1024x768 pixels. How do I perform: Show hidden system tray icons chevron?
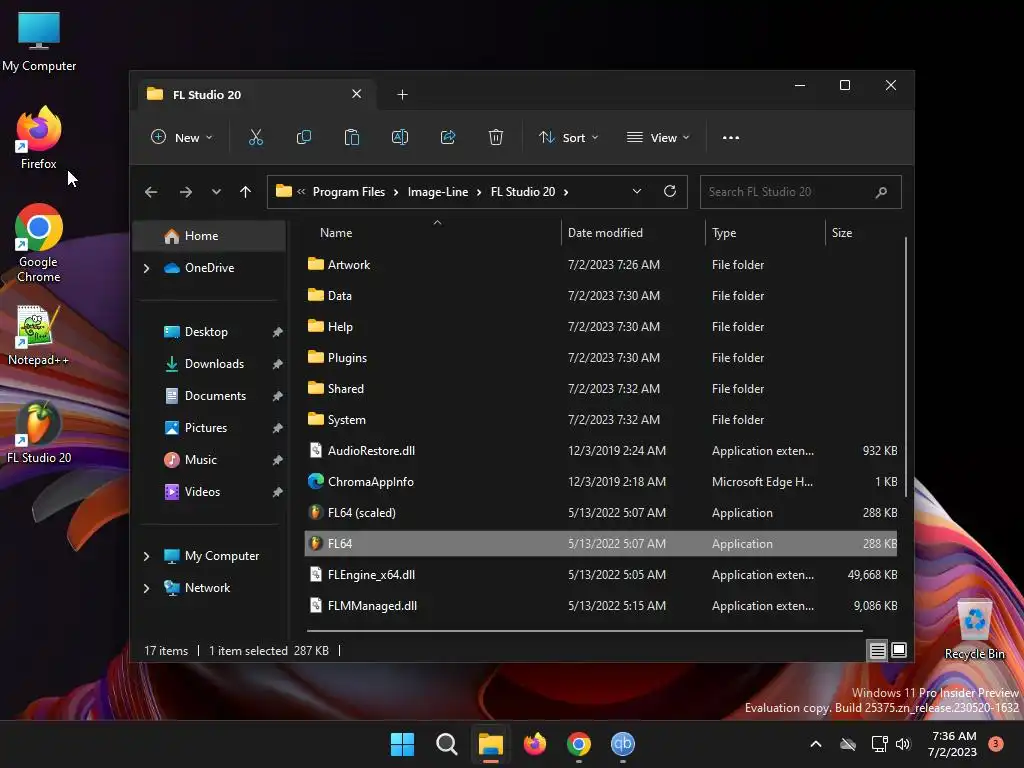point(816,744)
